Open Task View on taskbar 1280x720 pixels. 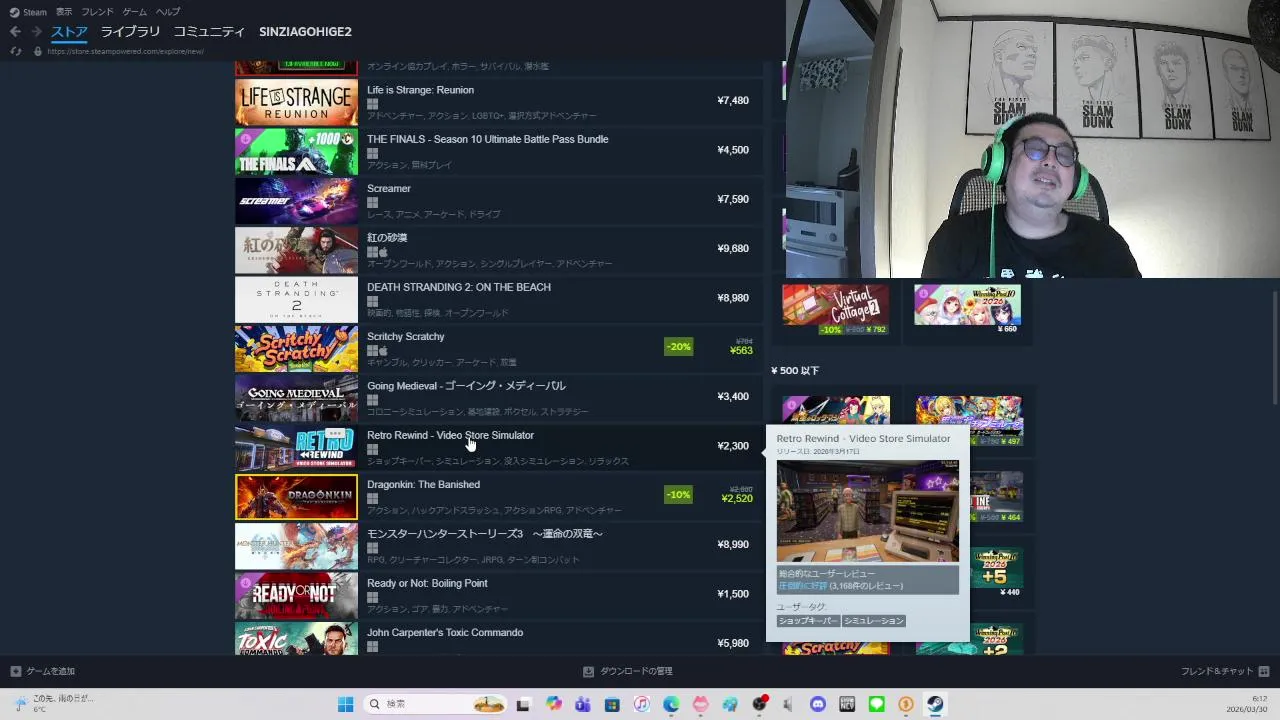click(523, 704)
